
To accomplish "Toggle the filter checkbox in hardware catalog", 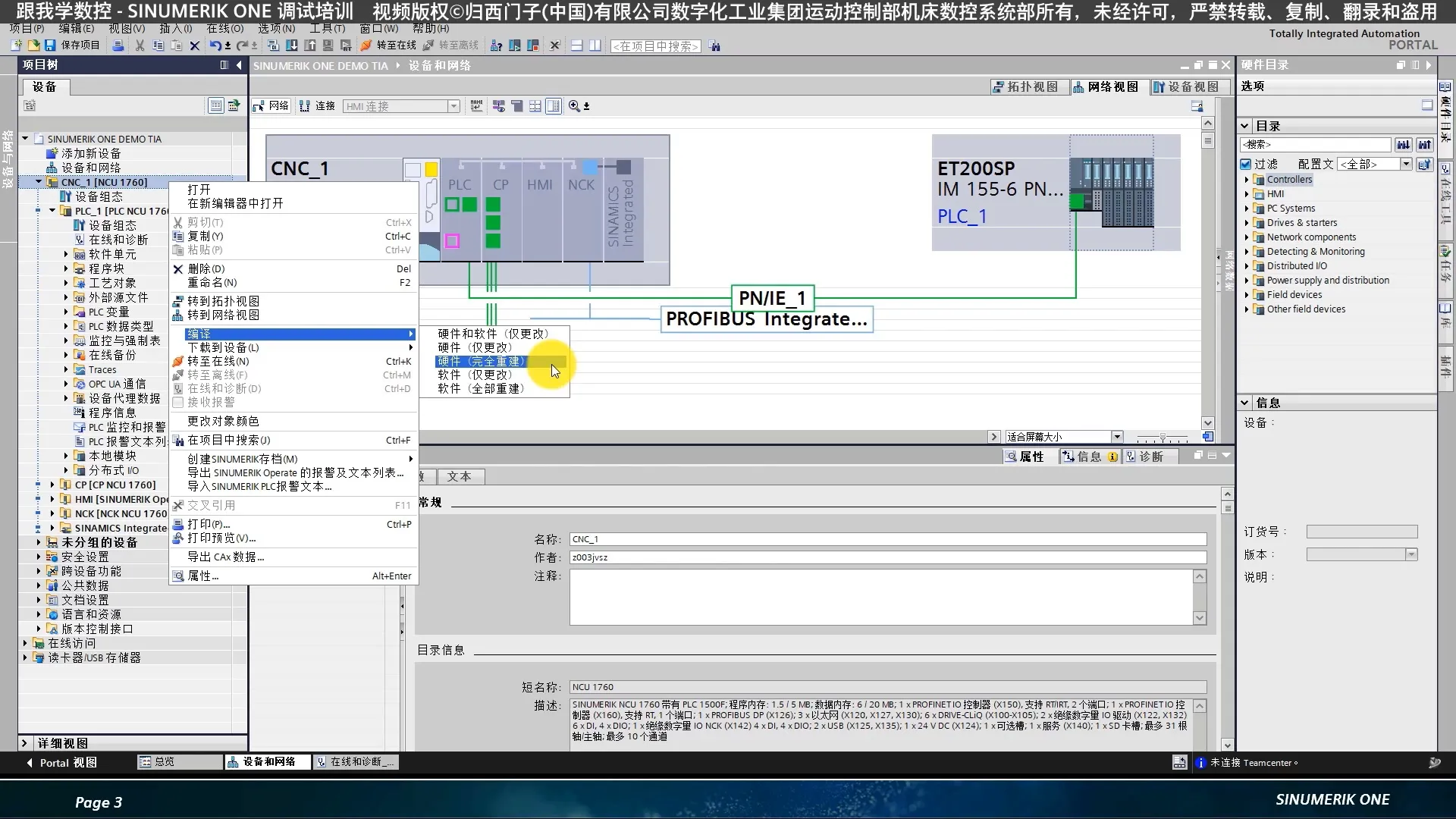I will (x=1245, y=164).
